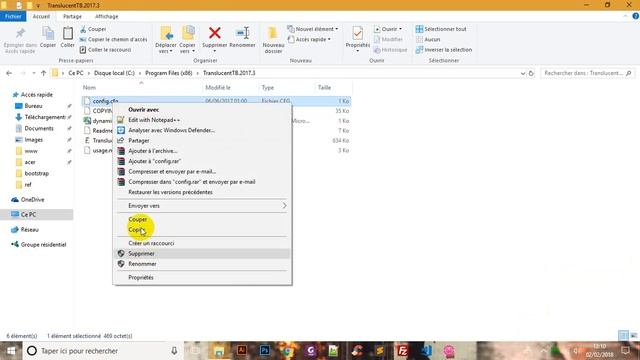Click the Nouveau dossier icon
Viewport: 640px width, 360px height.
tap(273, 34)
